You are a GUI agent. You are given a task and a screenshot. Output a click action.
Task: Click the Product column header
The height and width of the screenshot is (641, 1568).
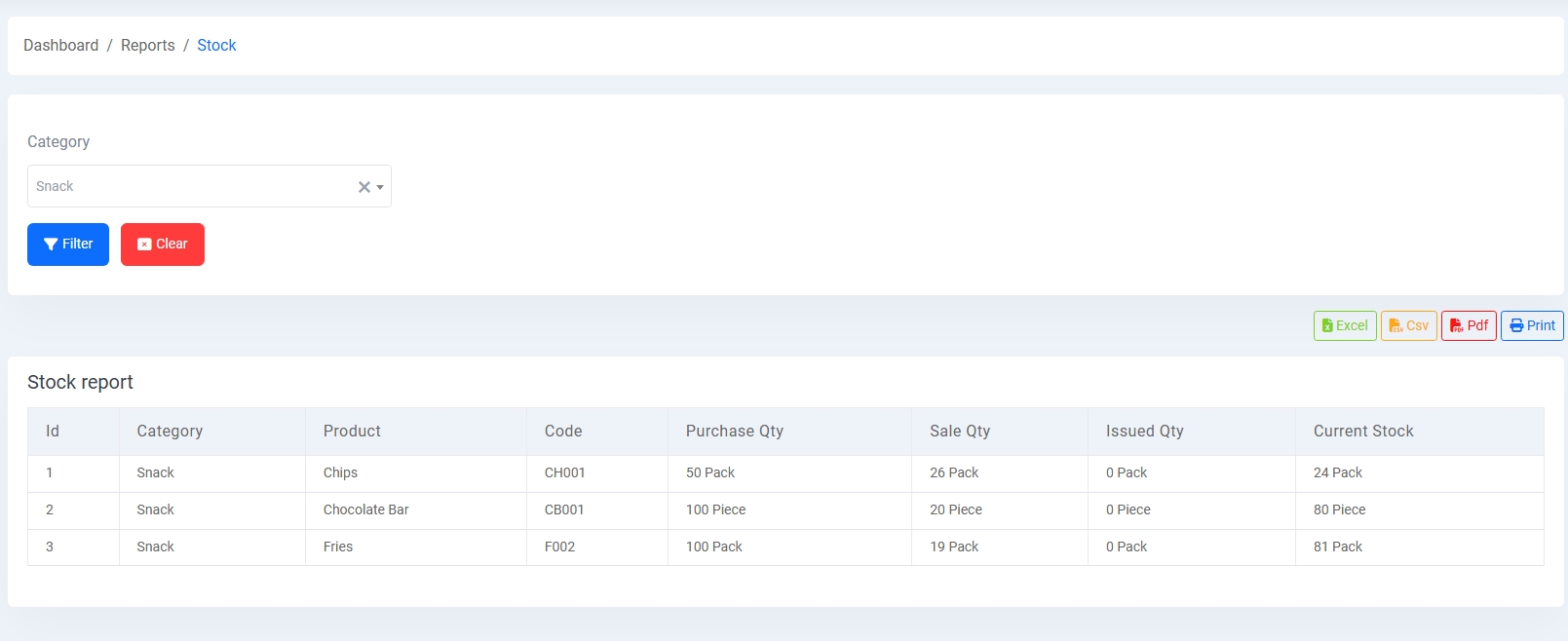(352, 432)
